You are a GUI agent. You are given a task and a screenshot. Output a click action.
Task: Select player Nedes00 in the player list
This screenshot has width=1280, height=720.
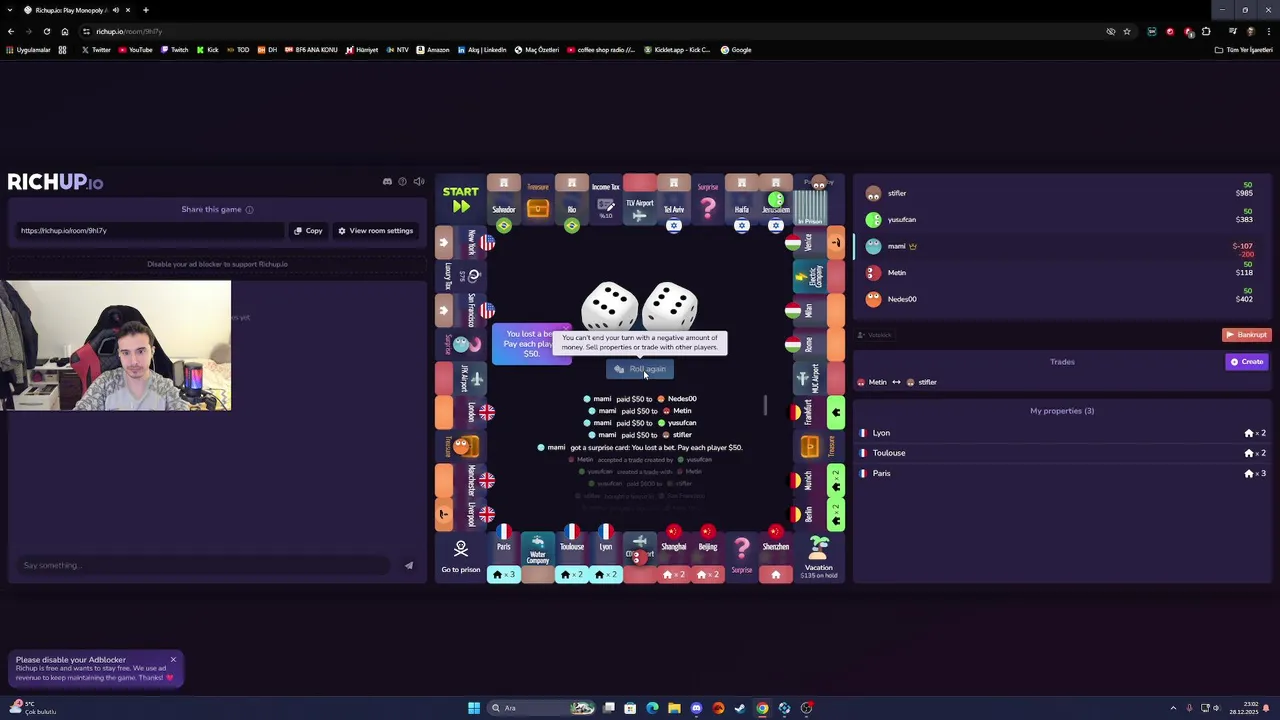[1062, 299]
